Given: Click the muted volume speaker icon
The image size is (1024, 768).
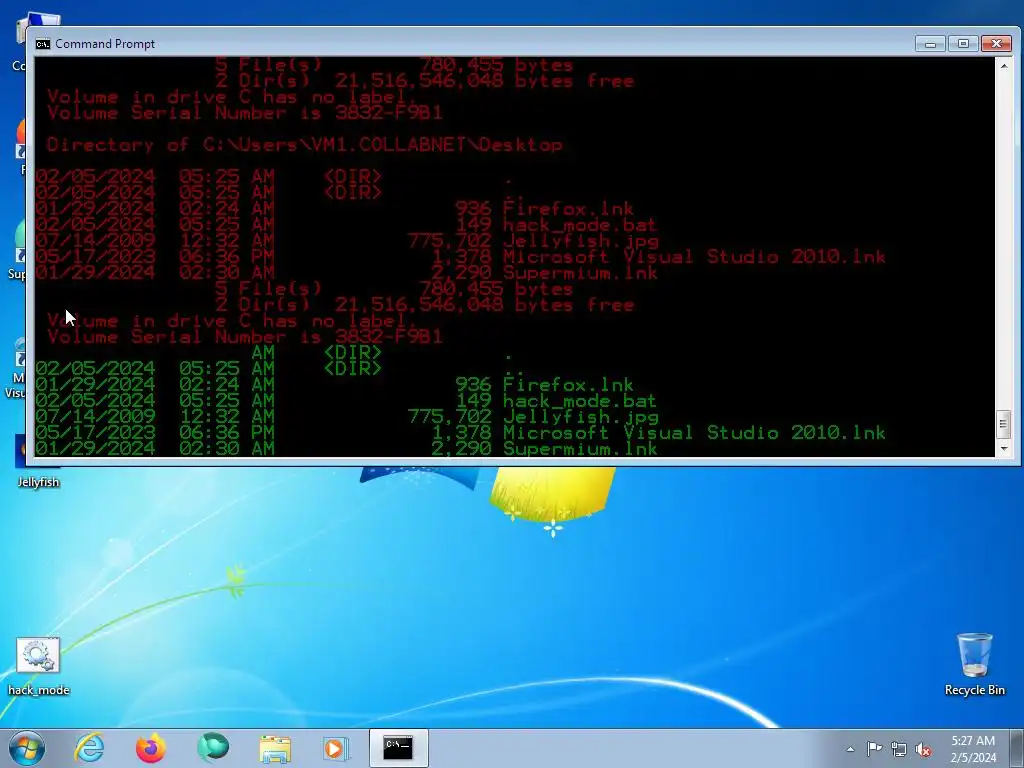Looking at the screenshot, I should (x=923, y=749).
